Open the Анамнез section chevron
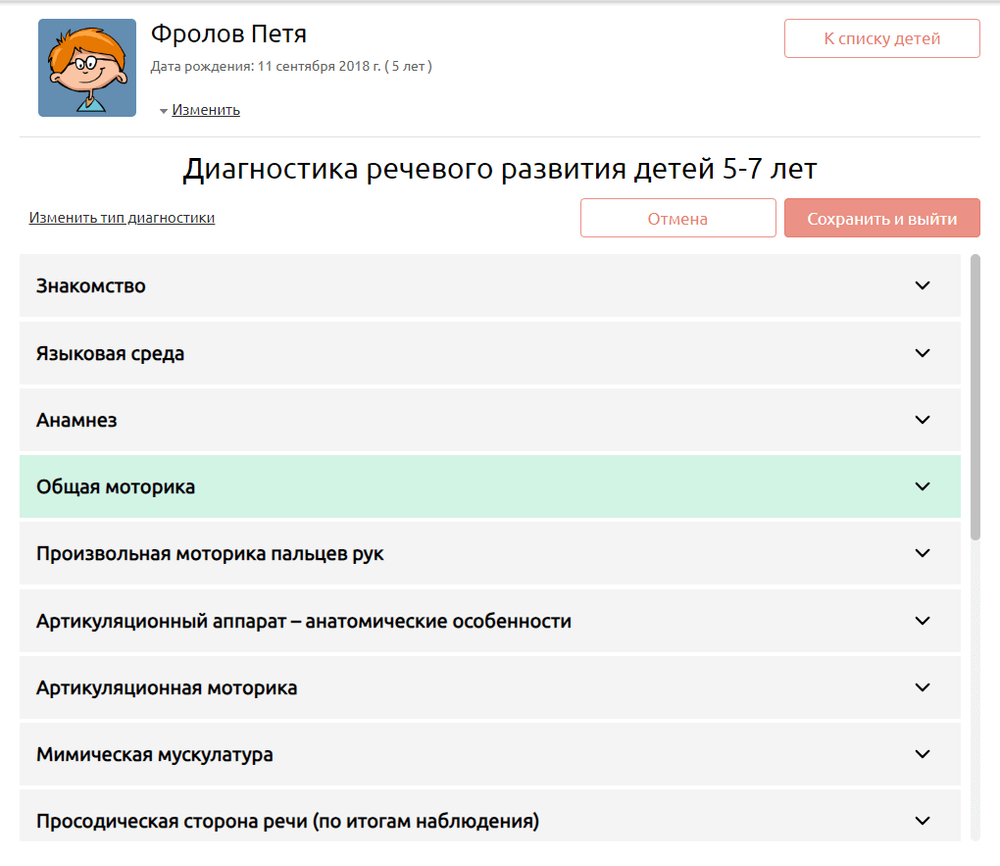Viewport: 1000px width, 866px height. tap(922, 420)
